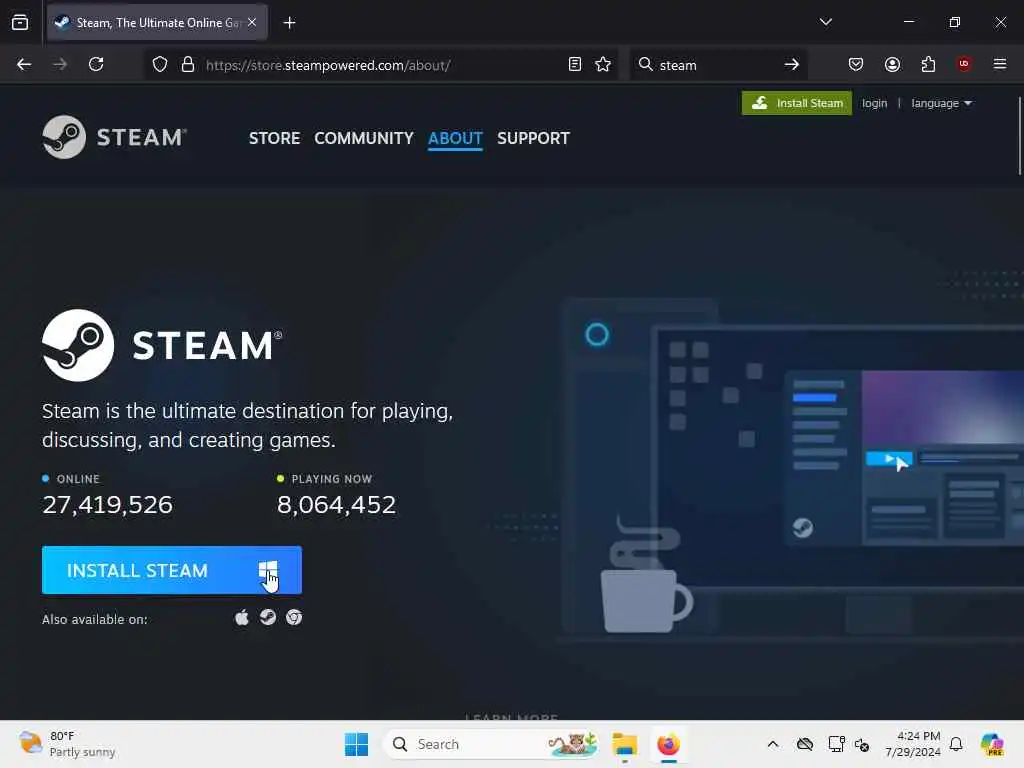
Task: Expand the list all tabs chevron
Action: [x=825, y=22]
